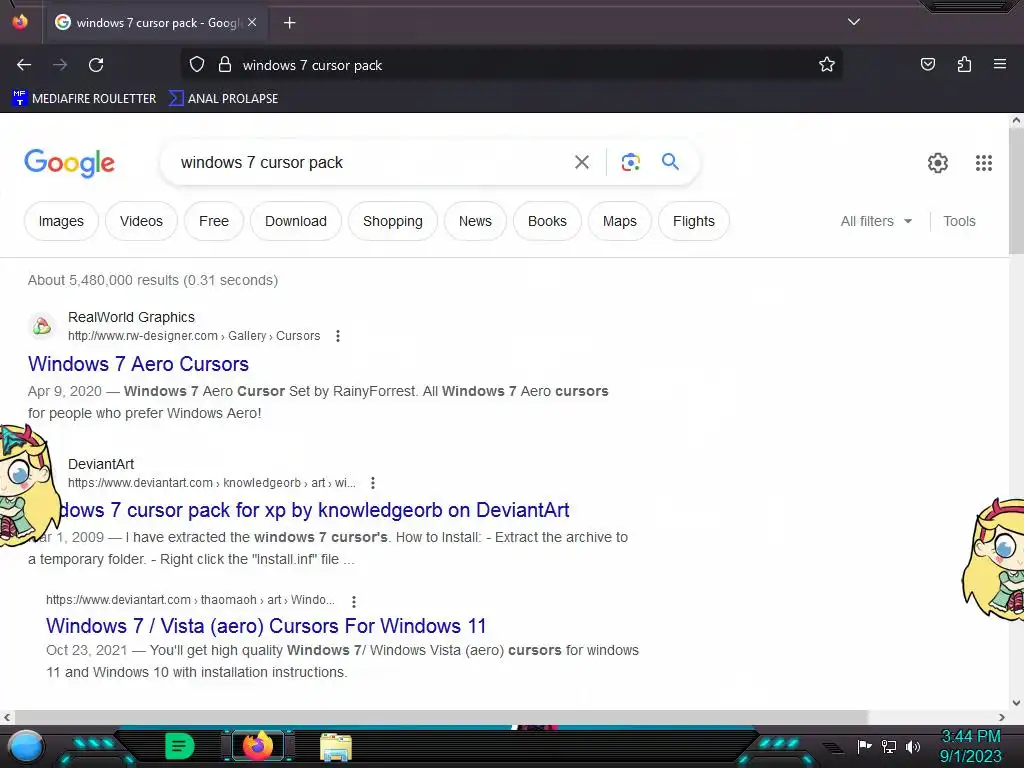Click the rw-designer.com breadcrumb URL
Viewport: 1024px width, 768px height.
point(194,336)
